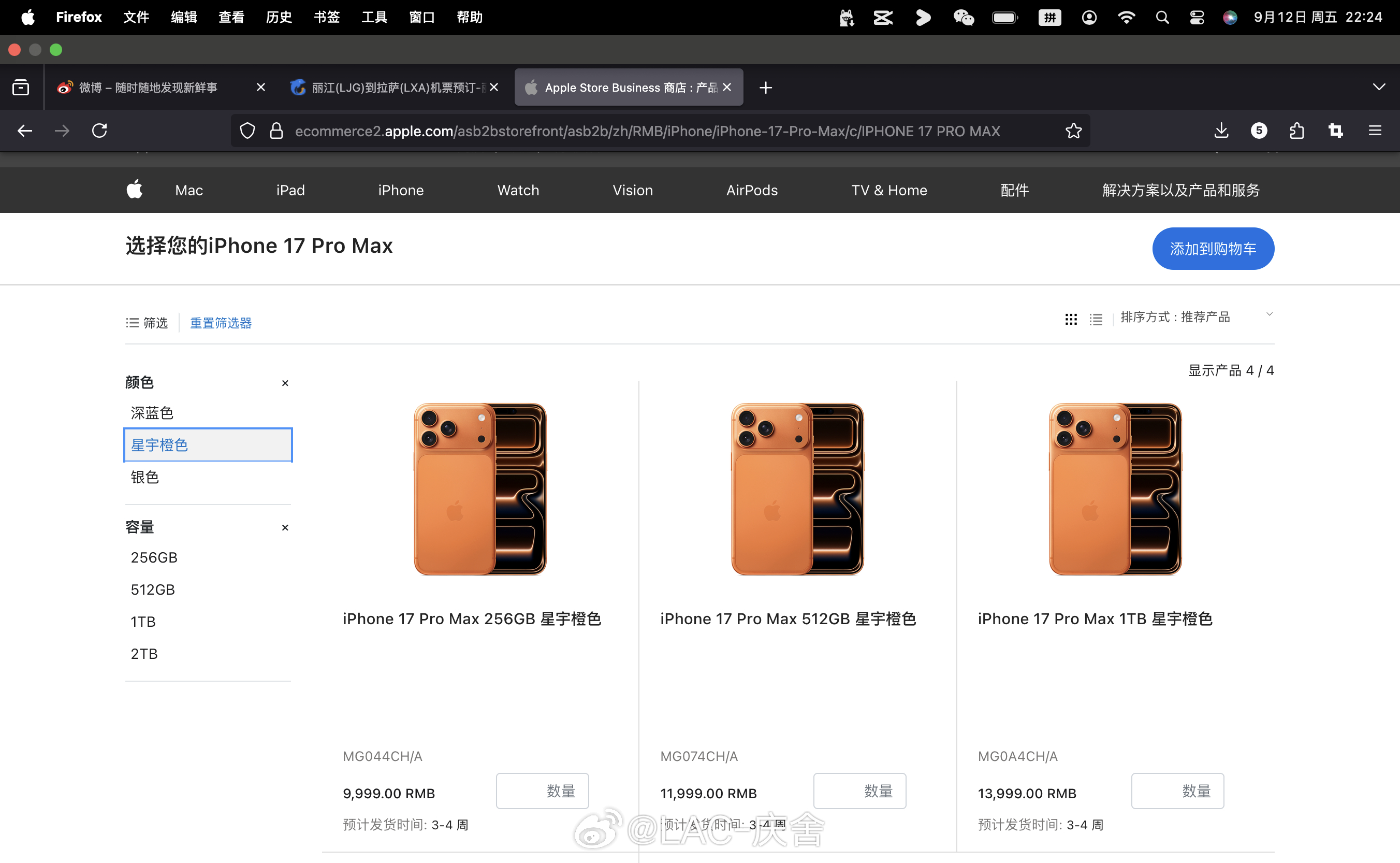The image size is (1400, 863).
Task: Click quantity field for 9,999.00 RMB model
Action: click(x=543, y=791)
